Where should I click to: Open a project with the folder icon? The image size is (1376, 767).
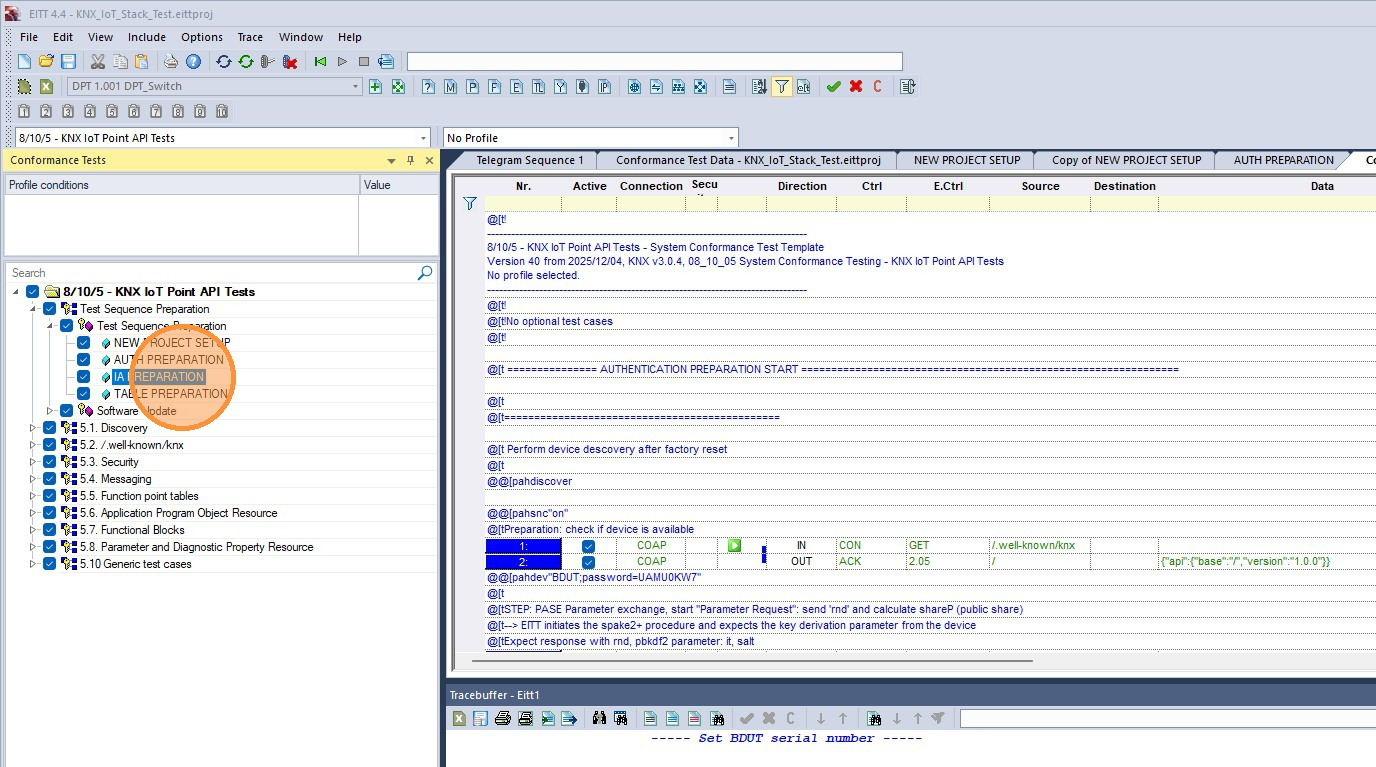[x=46, y=62]
